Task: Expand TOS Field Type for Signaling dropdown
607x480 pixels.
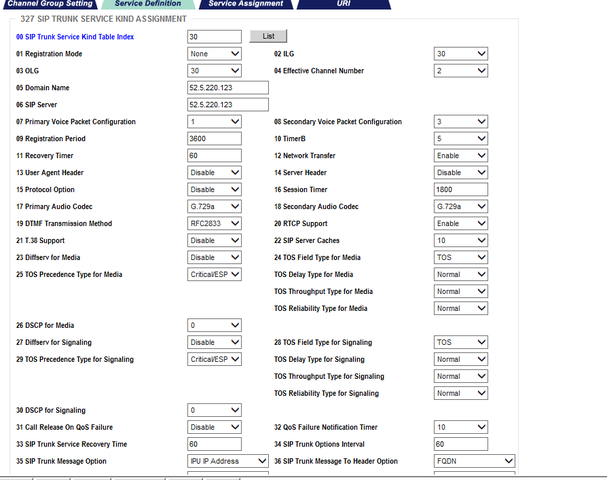Action: tap(461, 342)
